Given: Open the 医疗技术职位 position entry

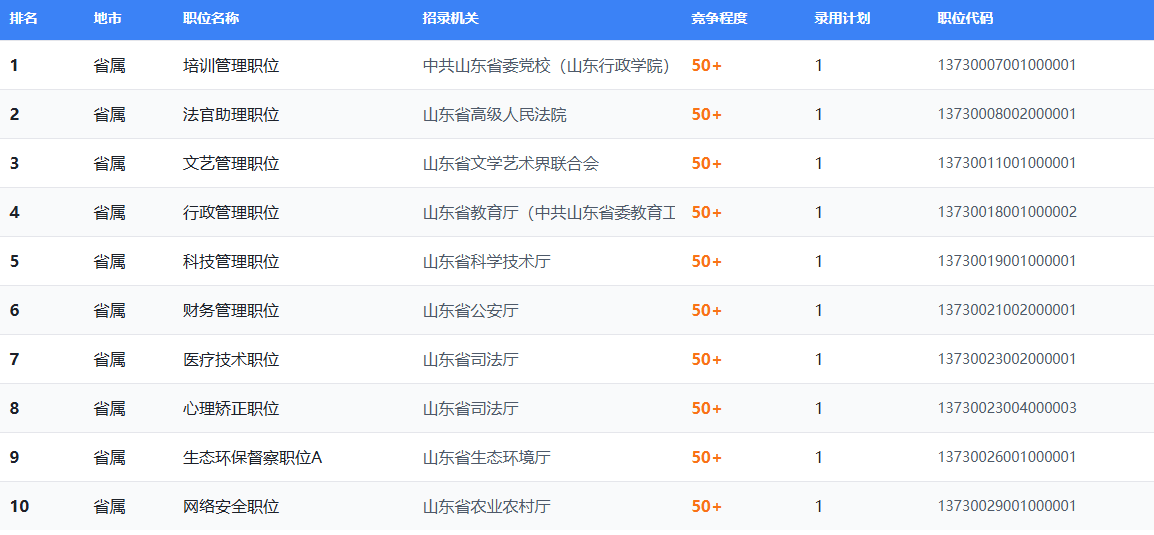Looking at the screenshot, I should 231,360.
